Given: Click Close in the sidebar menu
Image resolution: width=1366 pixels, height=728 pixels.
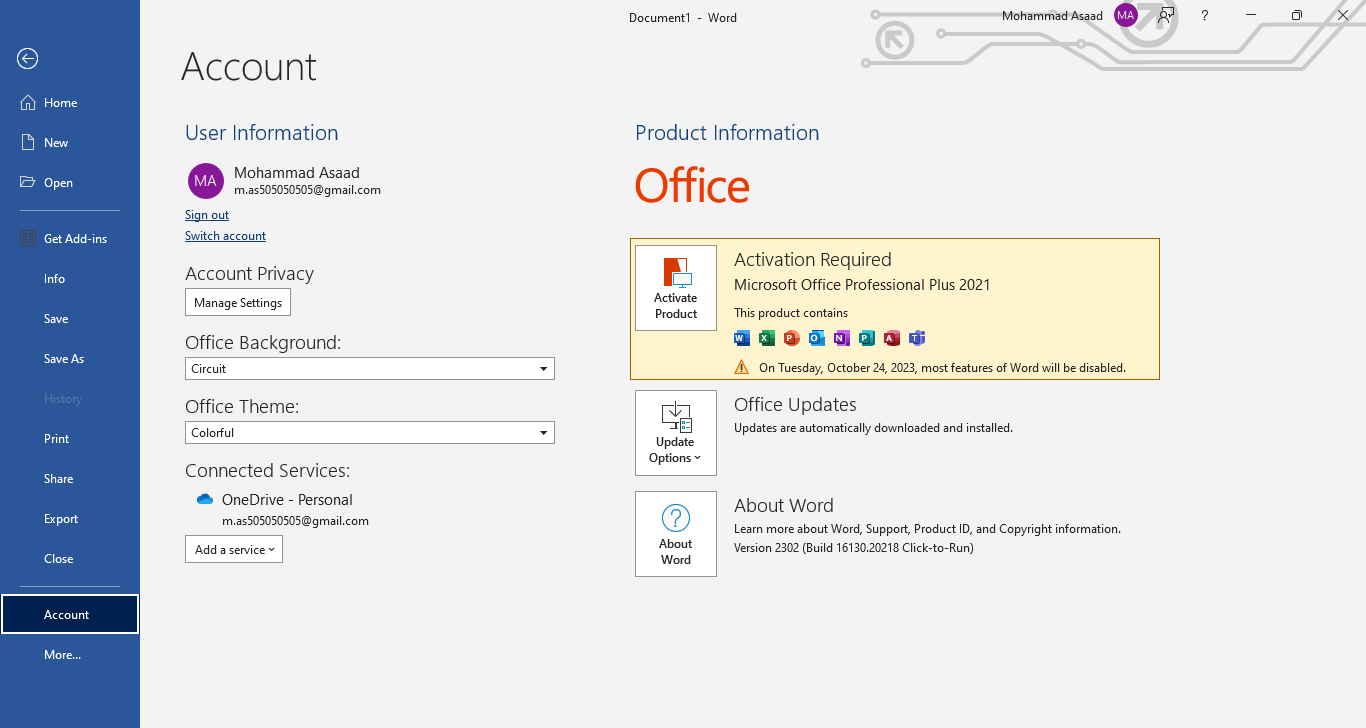Looking at the screenshot, I should click(x=70, y=559).
